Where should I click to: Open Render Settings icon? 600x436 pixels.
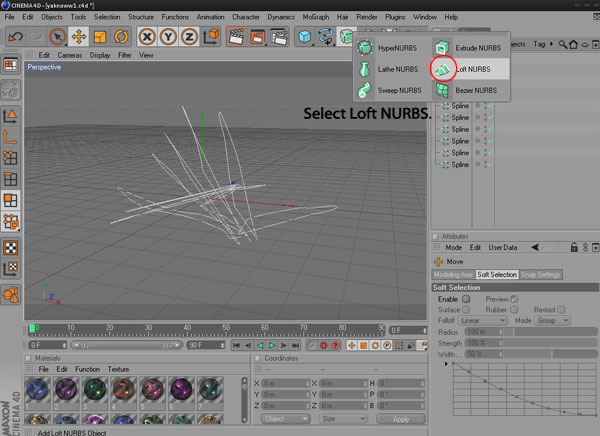tap(279, 37)
